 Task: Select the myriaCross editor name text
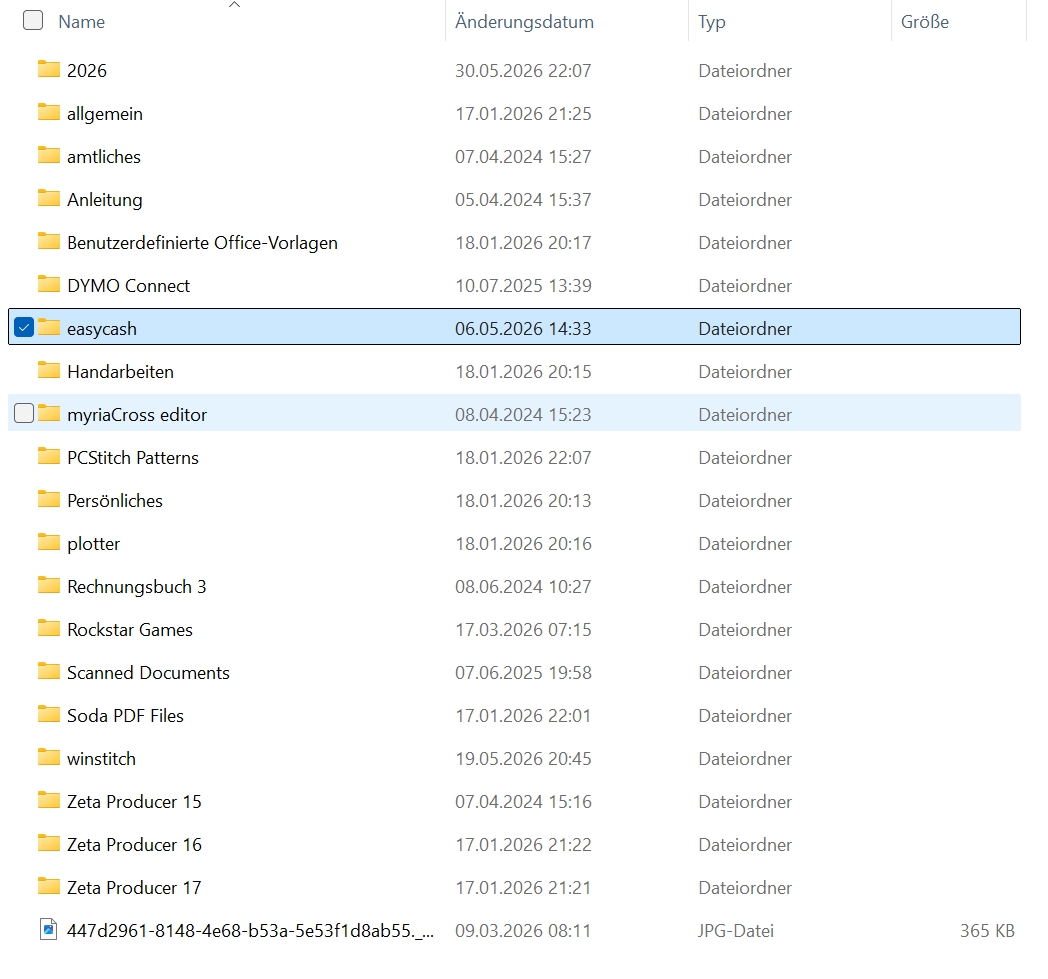pyautogui.click(x=137, y=415)
